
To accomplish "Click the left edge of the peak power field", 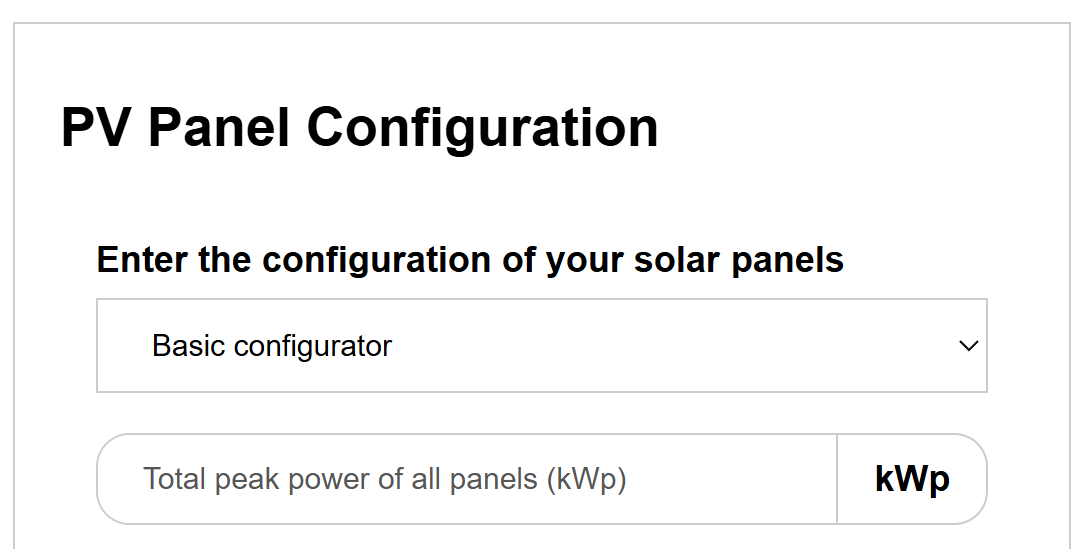I will (115, 479).
